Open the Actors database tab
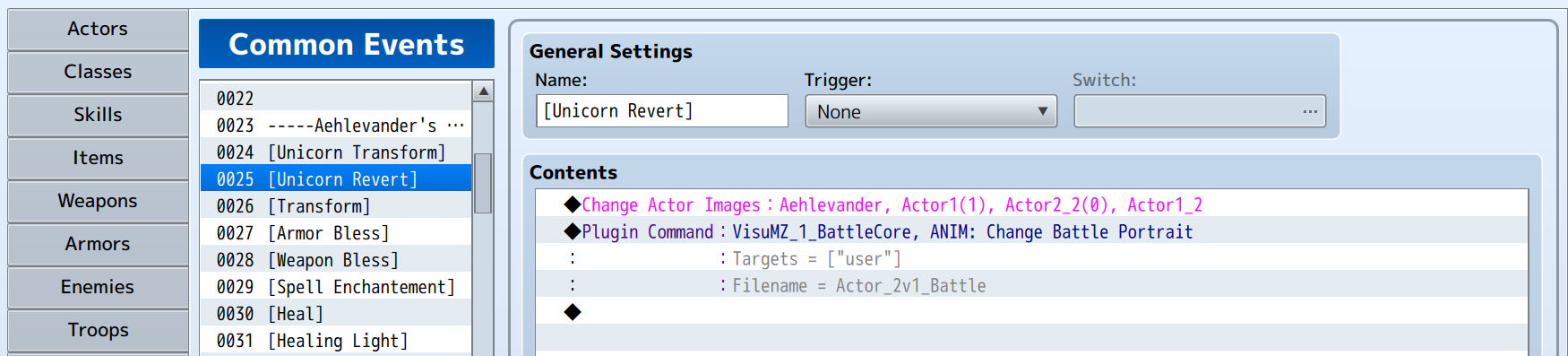1568x356 pixels. [x=98, y=29]
